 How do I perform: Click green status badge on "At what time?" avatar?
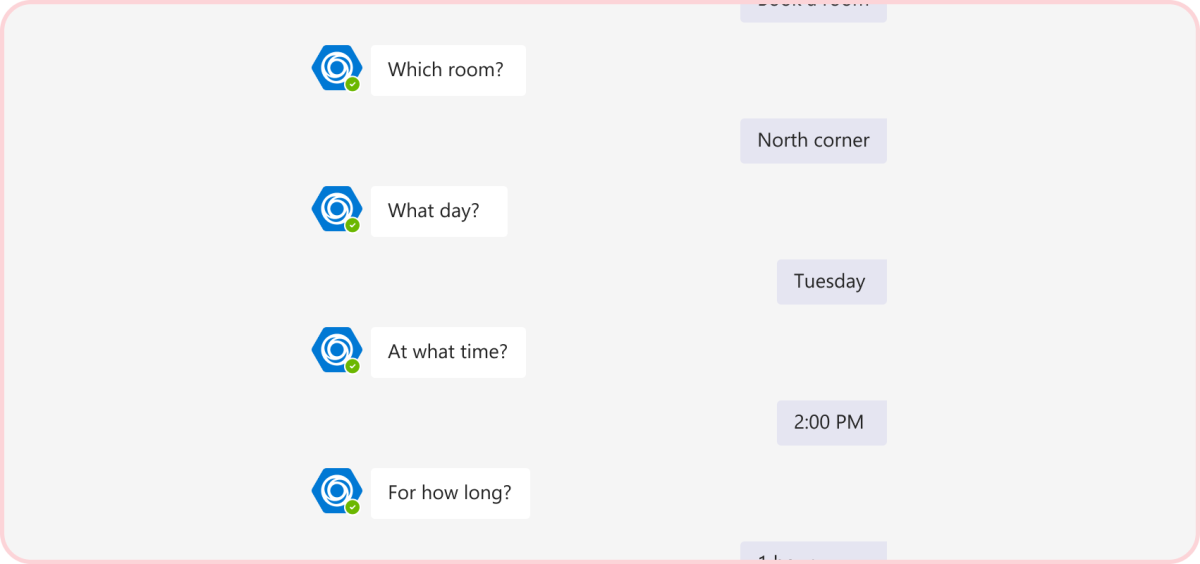point(352,367)
